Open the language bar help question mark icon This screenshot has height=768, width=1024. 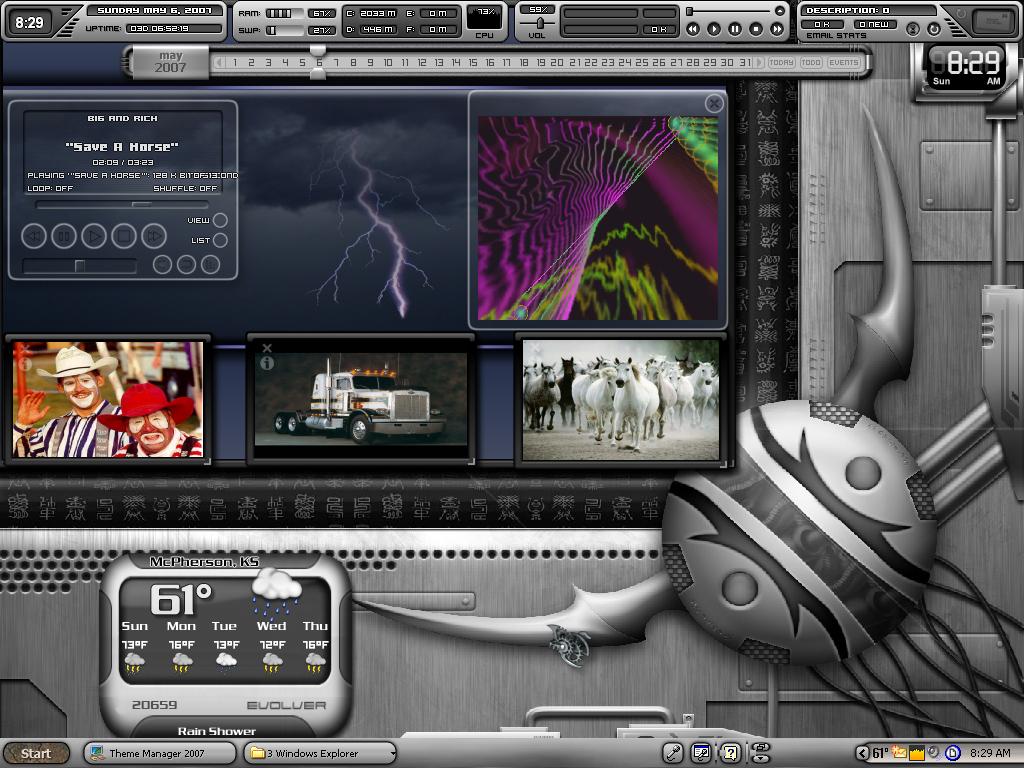[731, 753]
